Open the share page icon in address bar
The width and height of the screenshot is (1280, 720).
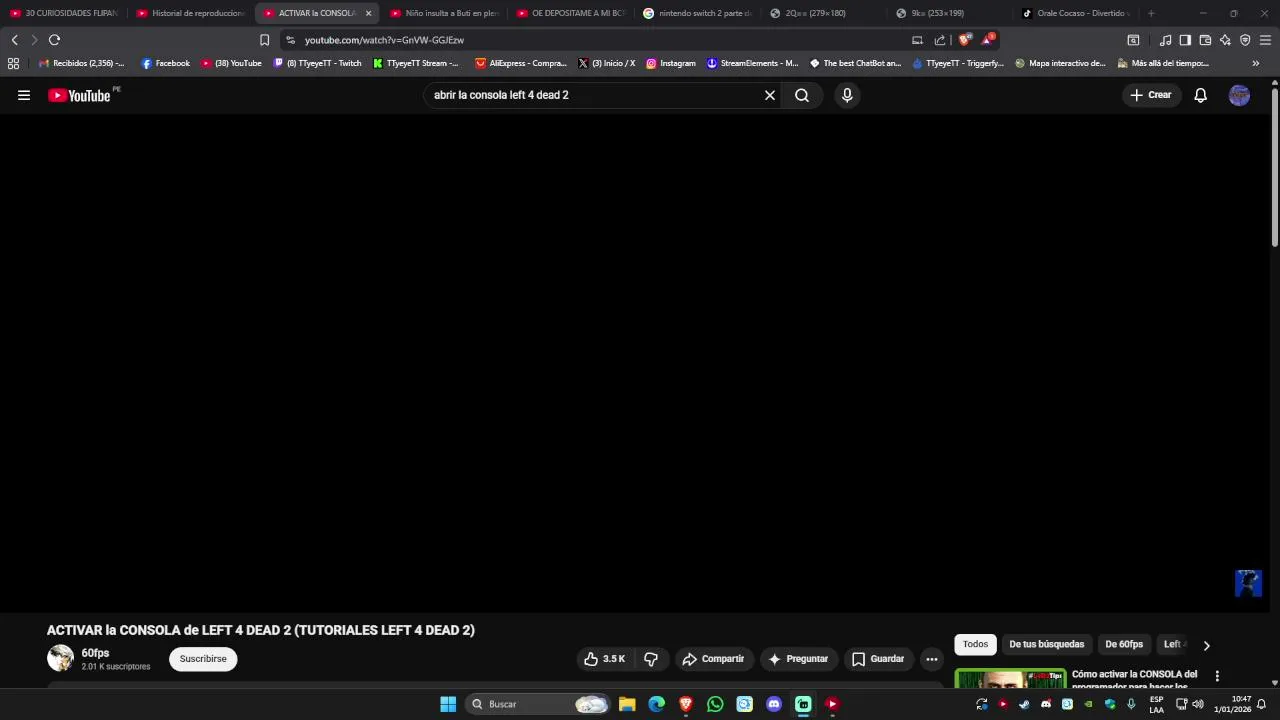[940, 40]
